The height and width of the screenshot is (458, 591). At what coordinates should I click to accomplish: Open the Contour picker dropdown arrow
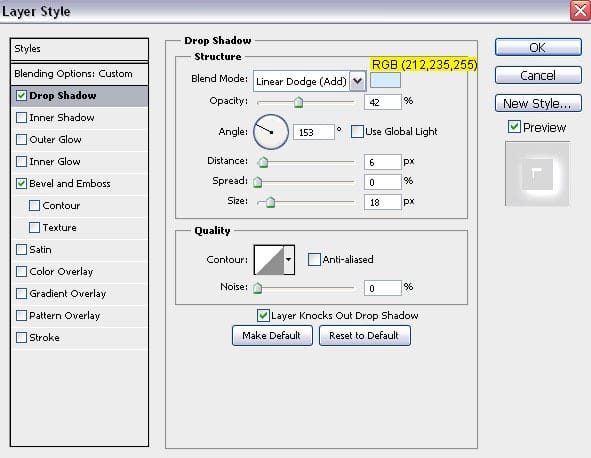(289, 260)
